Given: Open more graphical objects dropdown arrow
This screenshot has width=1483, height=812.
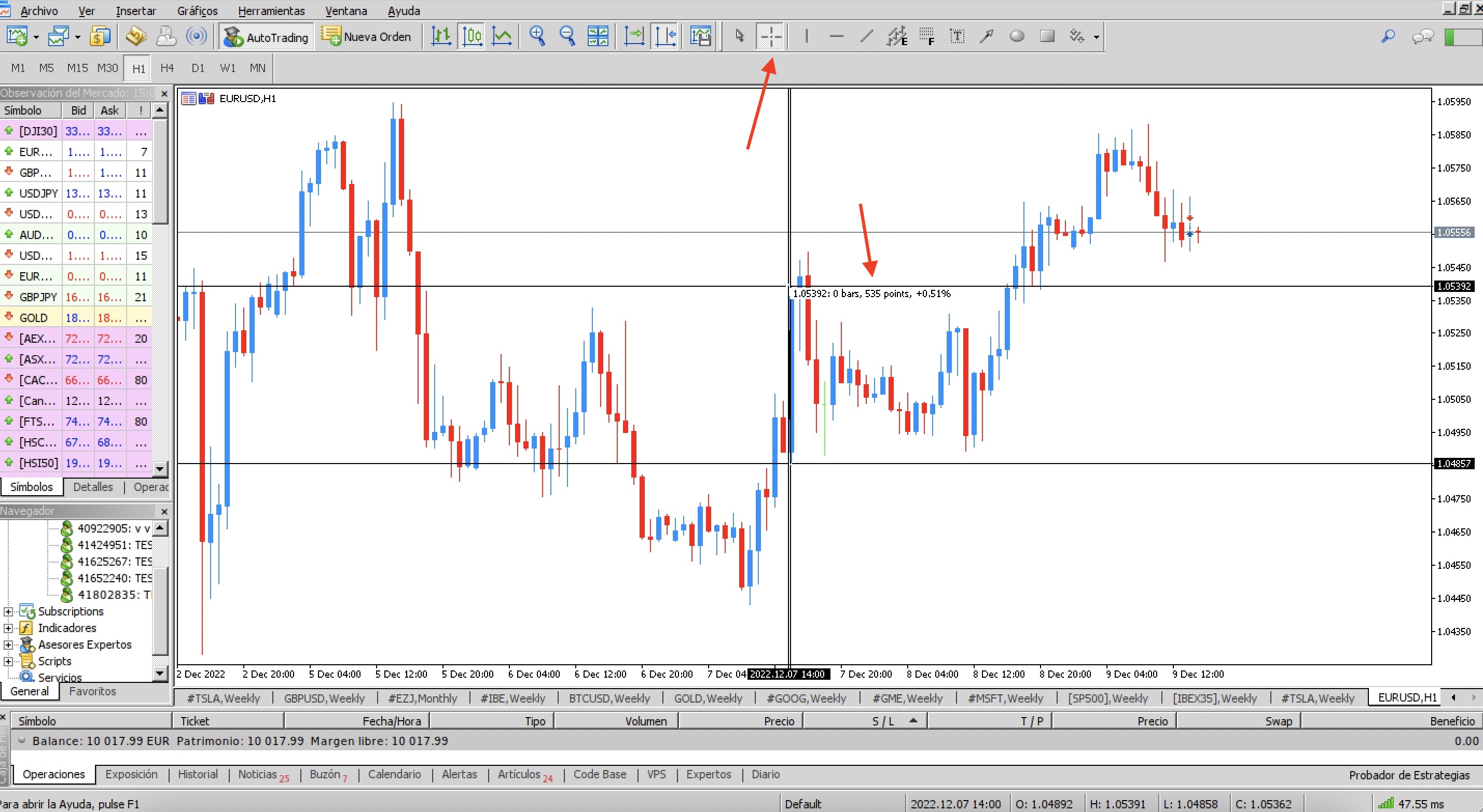Looking at the screenshot, I should coord(1096,37).
